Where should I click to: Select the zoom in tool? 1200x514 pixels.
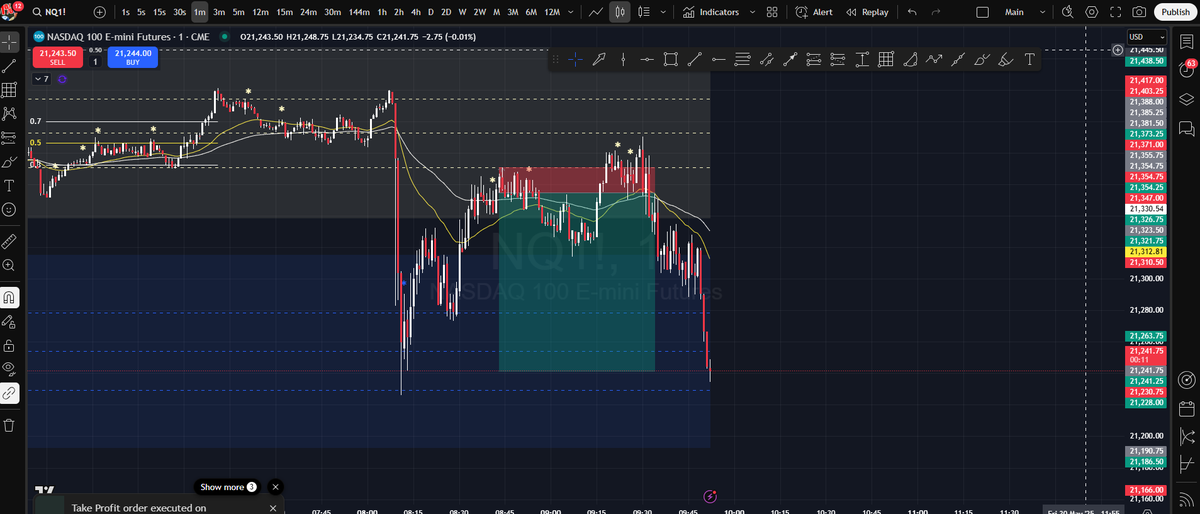point(9,265)
